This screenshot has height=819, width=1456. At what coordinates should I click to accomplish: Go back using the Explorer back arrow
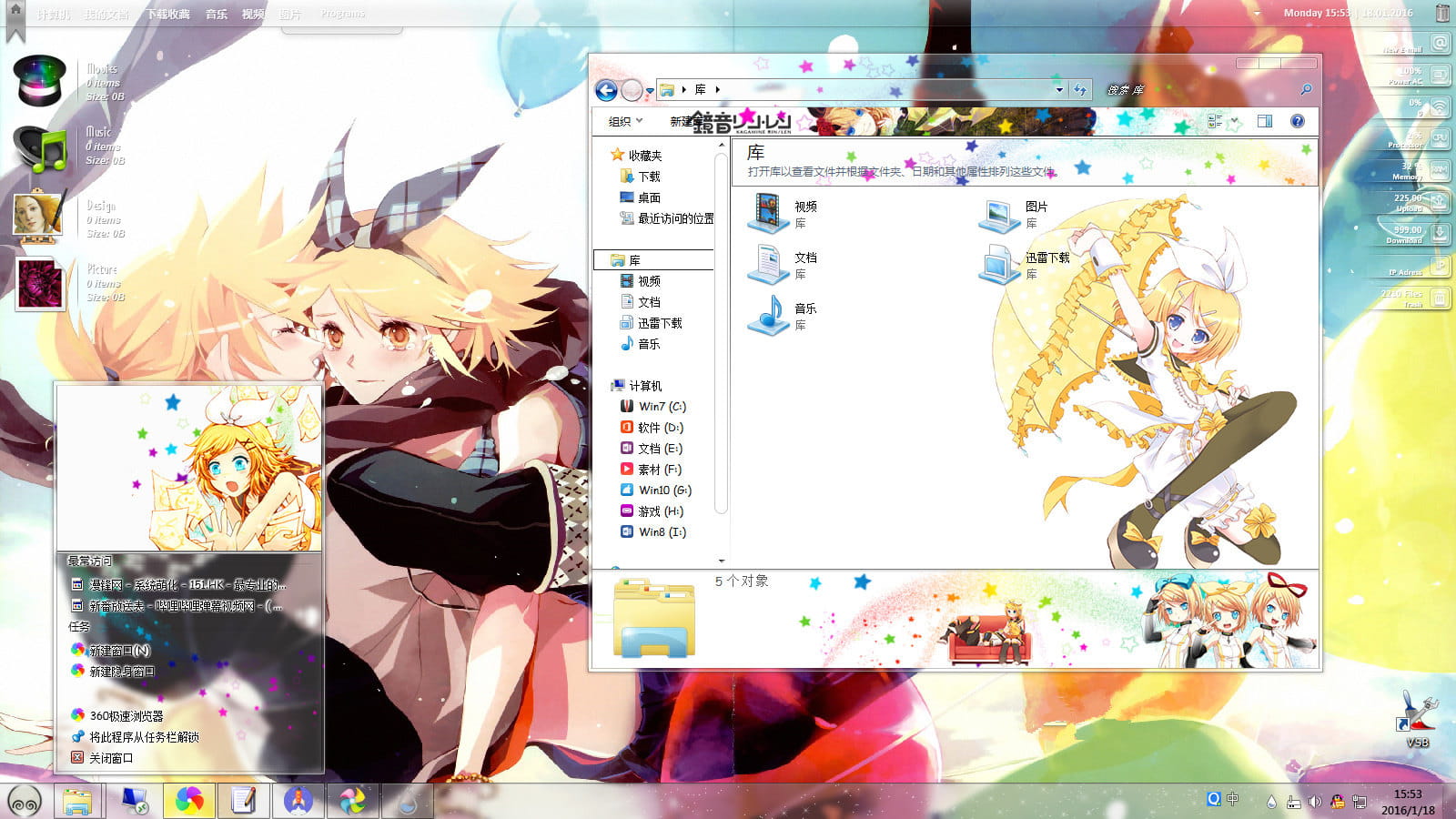coord(606,90)
